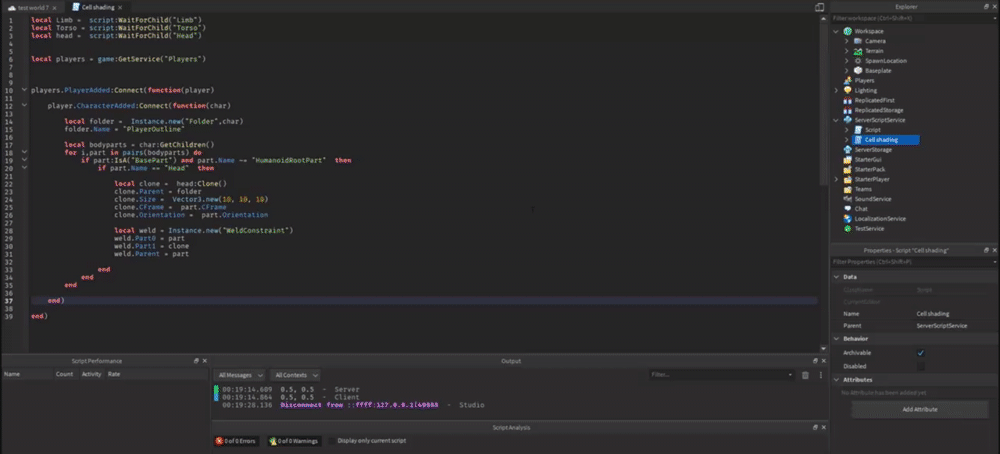This screenshot has width=1000, height=454.
Task: Collapse the Attributes section
Action: click(x=837, y=379)
